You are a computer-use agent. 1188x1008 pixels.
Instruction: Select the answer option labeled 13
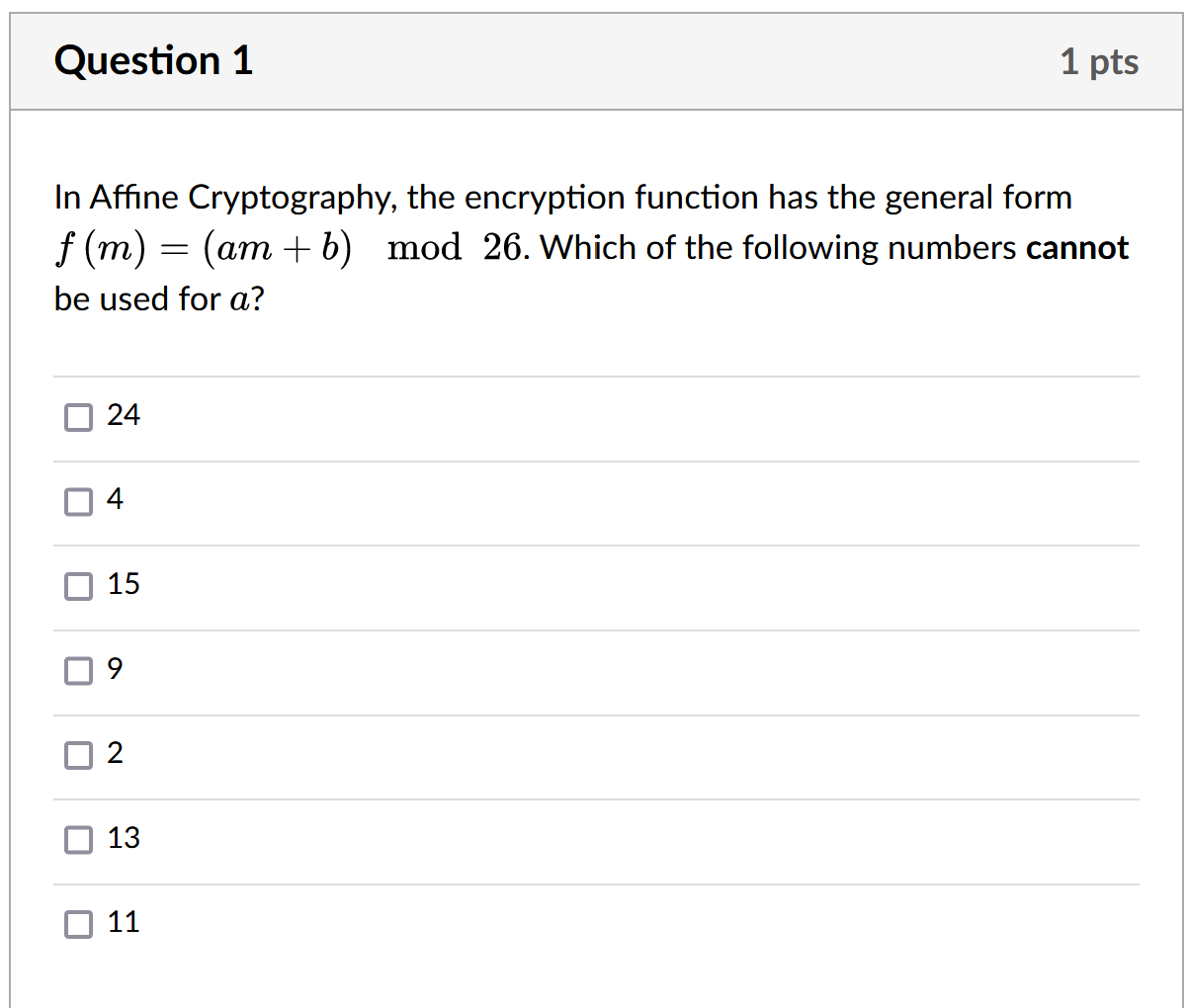click(125, 839)
